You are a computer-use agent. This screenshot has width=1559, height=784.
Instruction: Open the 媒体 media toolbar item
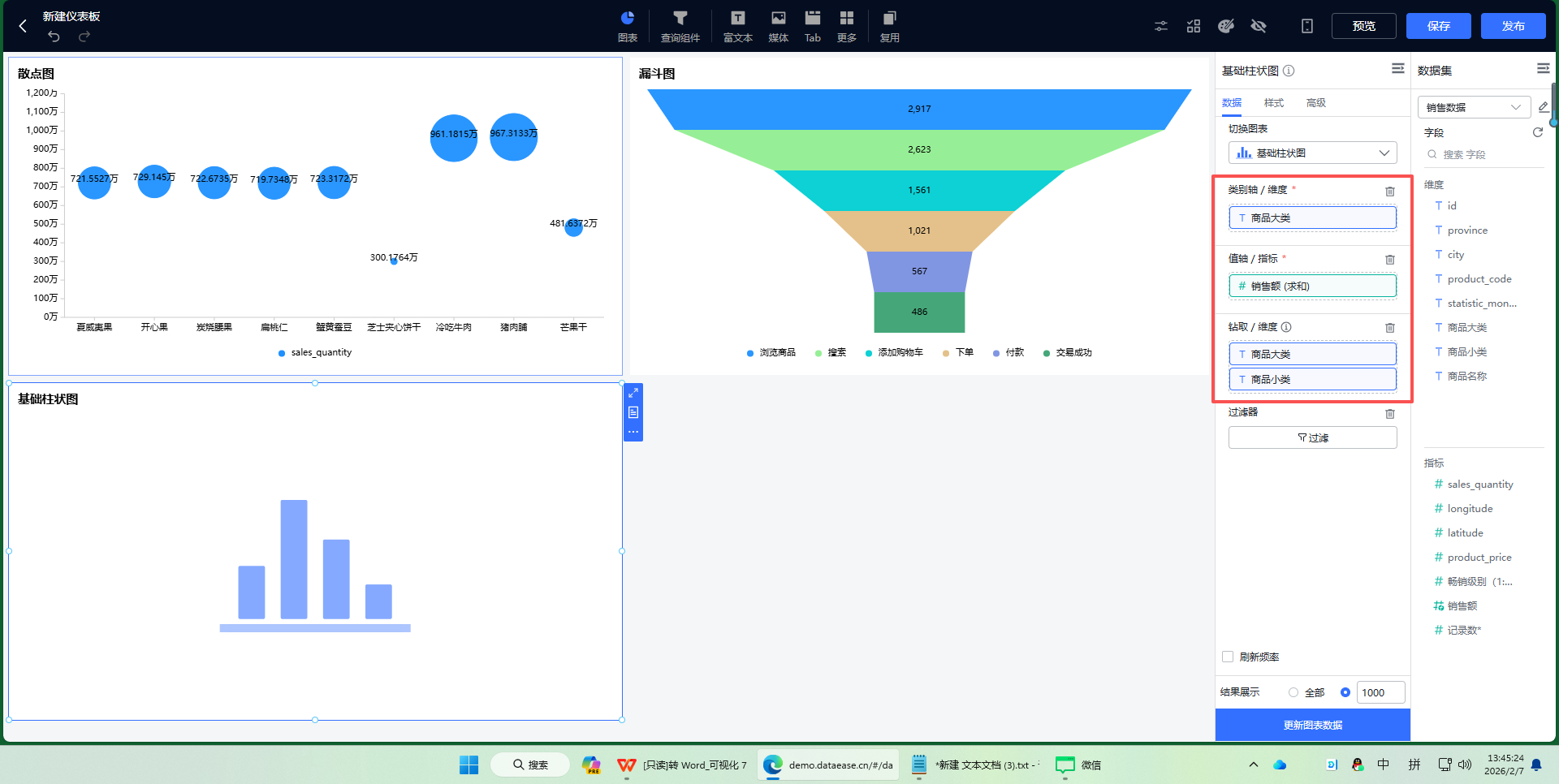pos(779,26)
